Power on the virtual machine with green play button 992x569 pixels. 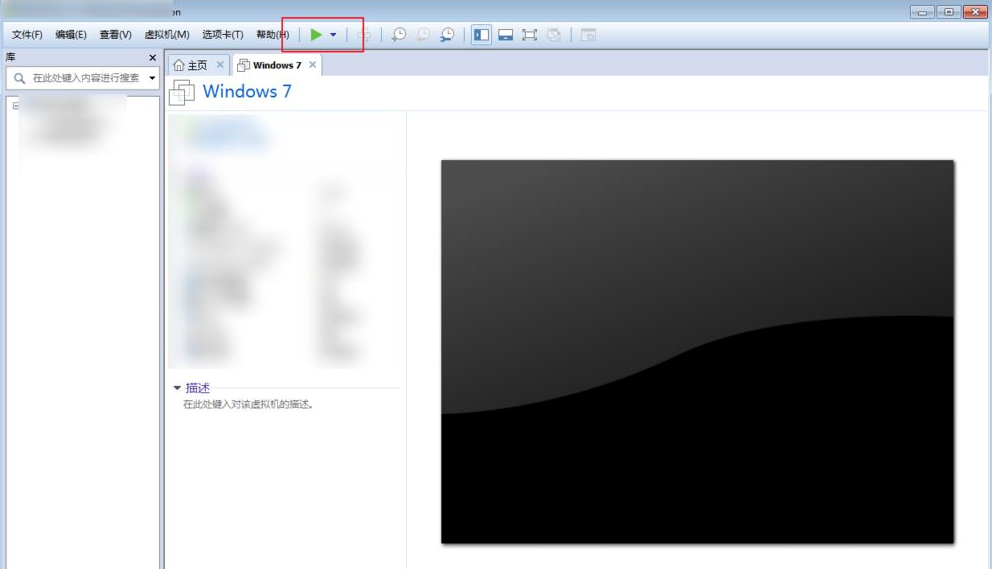[x=316, y=35]
